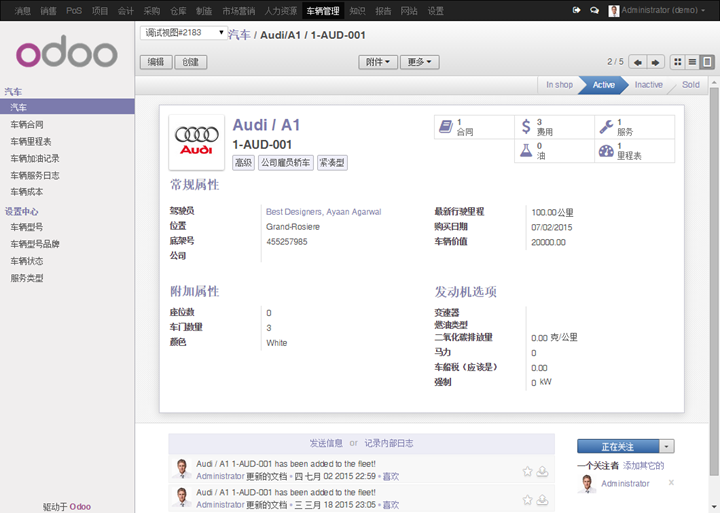Screen dimensions: 720x513
Task: Switch to list view icon
Action: (x=692, y=62)
